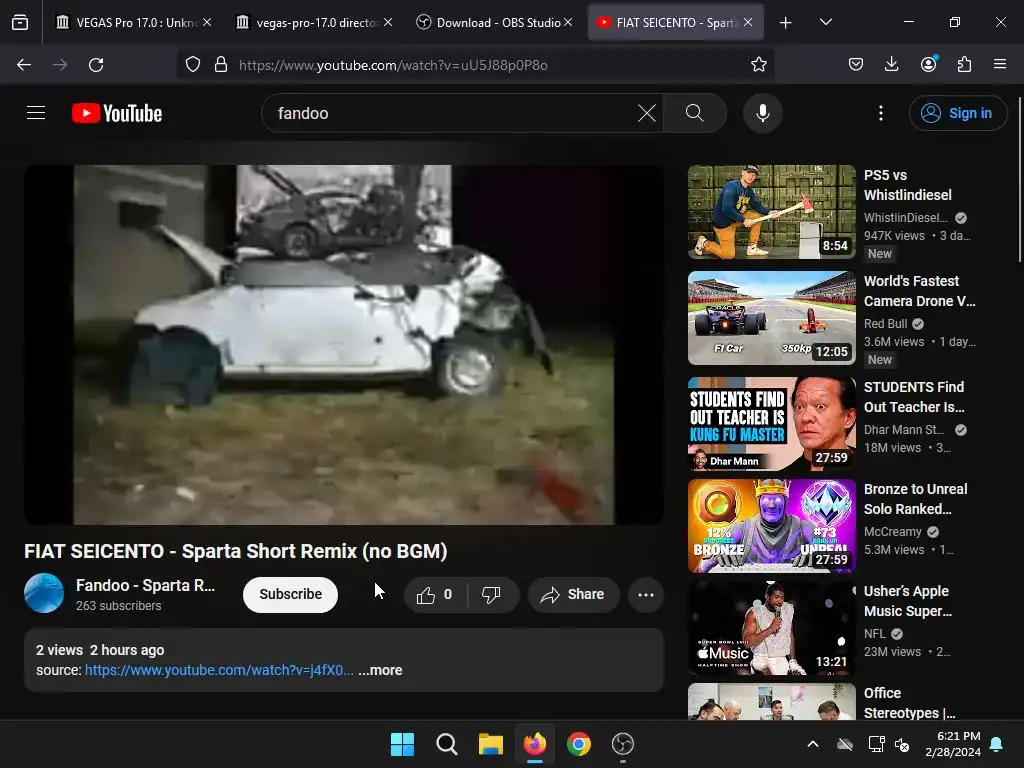Dislike this video
The height and width of the screenshot is (768, 1024).
[x=491, y=595]
